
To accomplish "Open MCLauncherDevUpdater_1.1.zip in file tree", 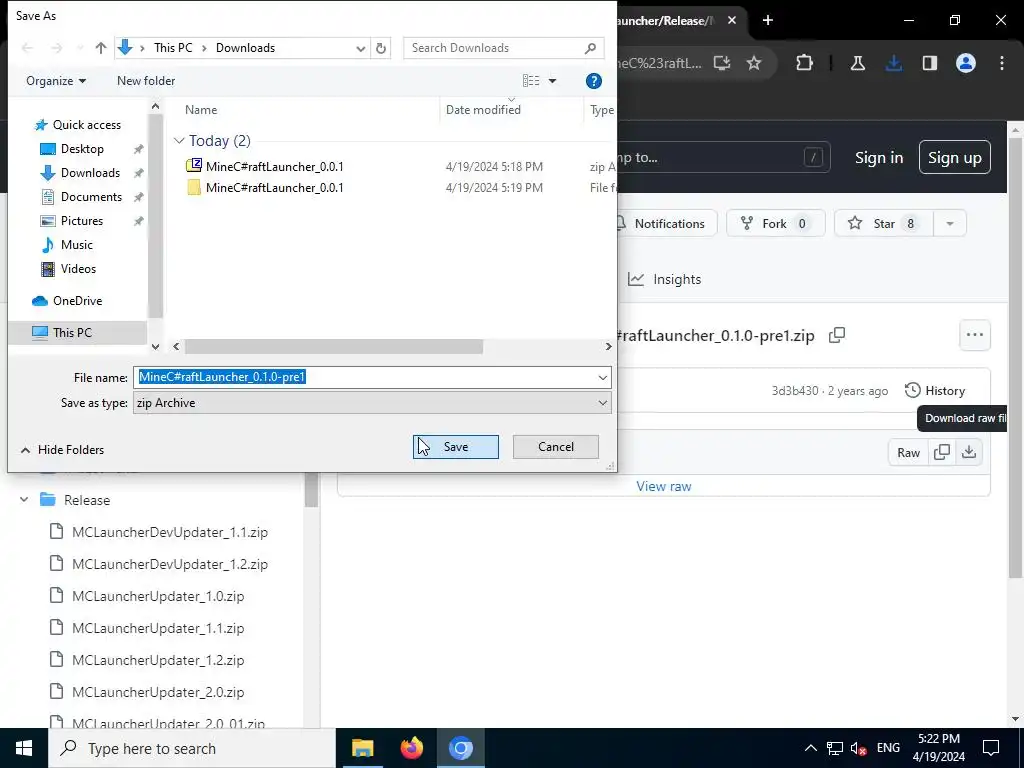I will 160,532.
